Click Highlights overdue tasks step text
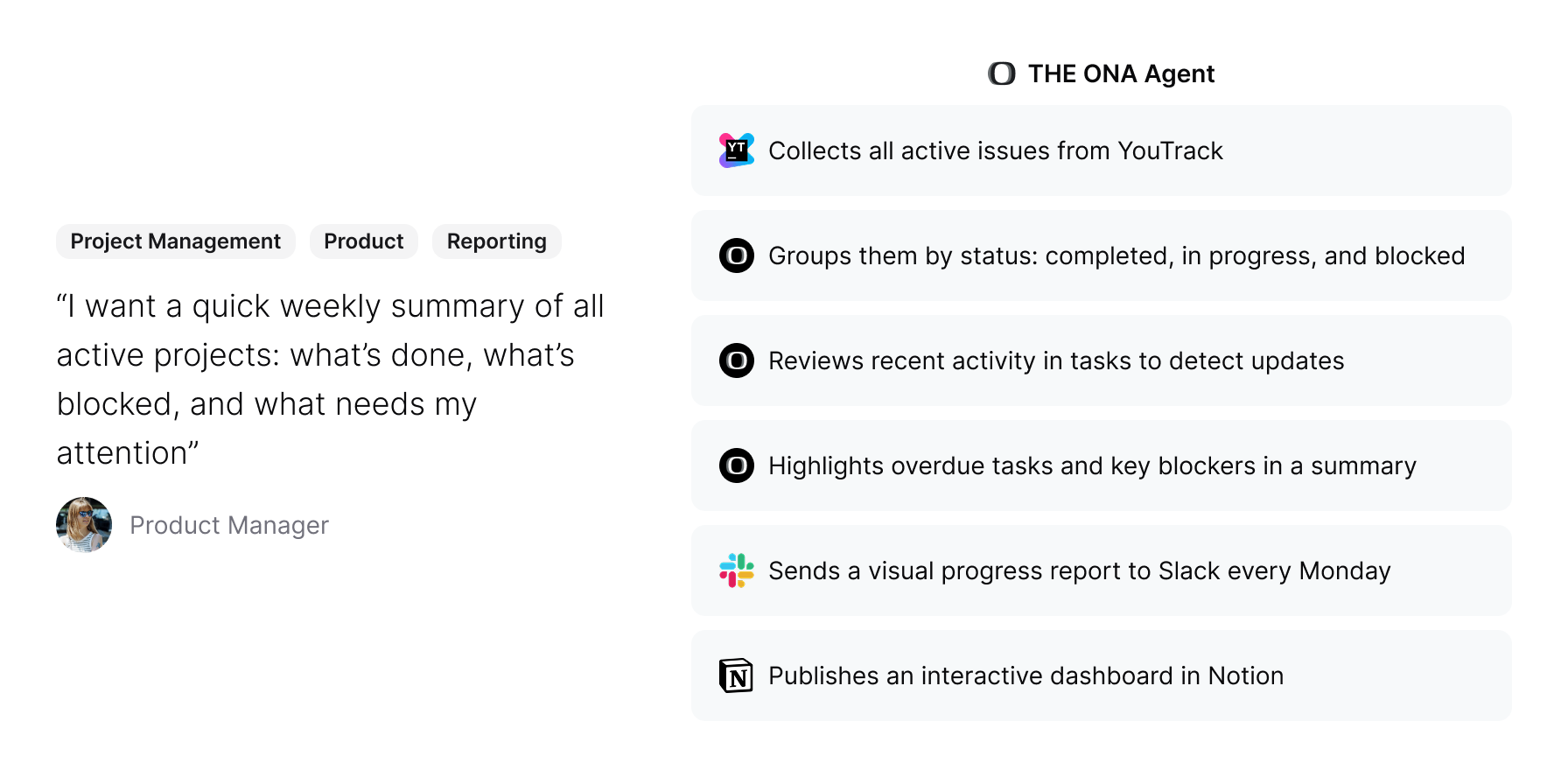Image resolution: width=1568 pixels, height=777 pixels. click(1091, 465)
